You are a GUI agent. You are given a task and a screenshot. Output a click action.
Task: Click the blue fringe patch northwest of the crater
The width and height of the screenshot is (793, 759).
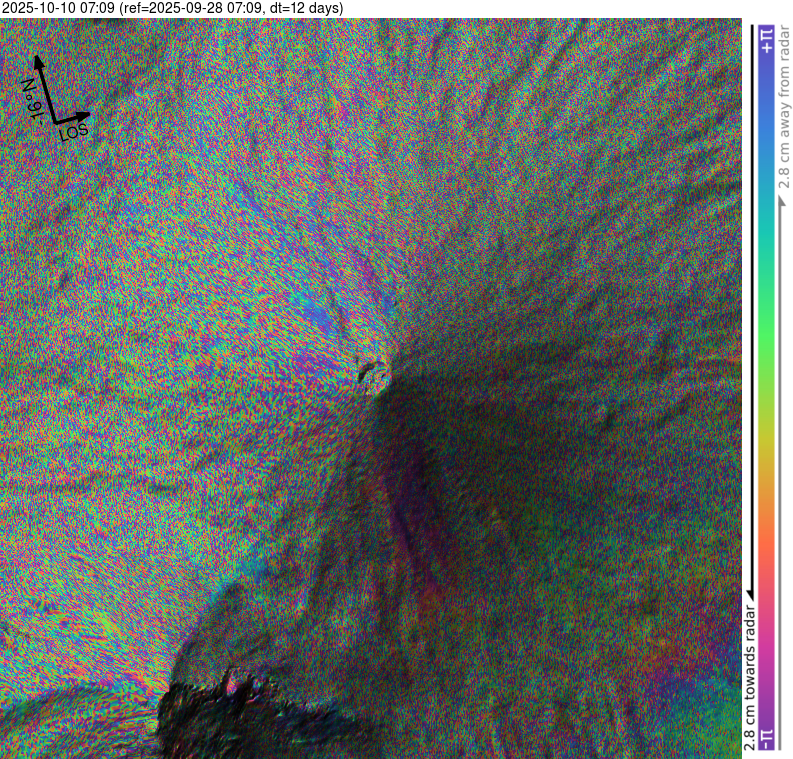pyautogui.click(x=318, y=318)
